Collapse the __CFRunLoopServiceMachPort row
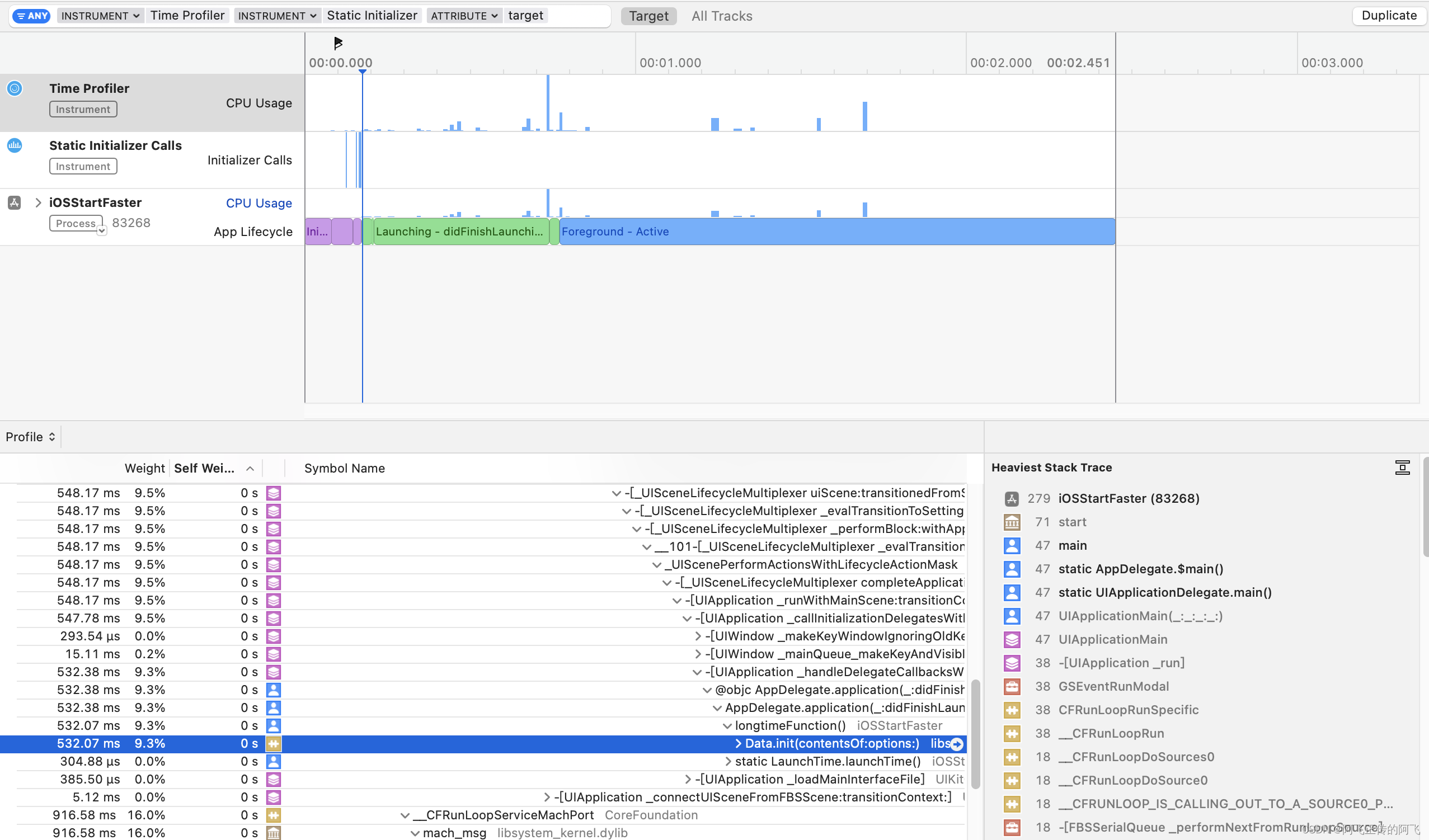The width and height of the screenshot is (1429, 840). pyautogui.click(x=405, y=815)
